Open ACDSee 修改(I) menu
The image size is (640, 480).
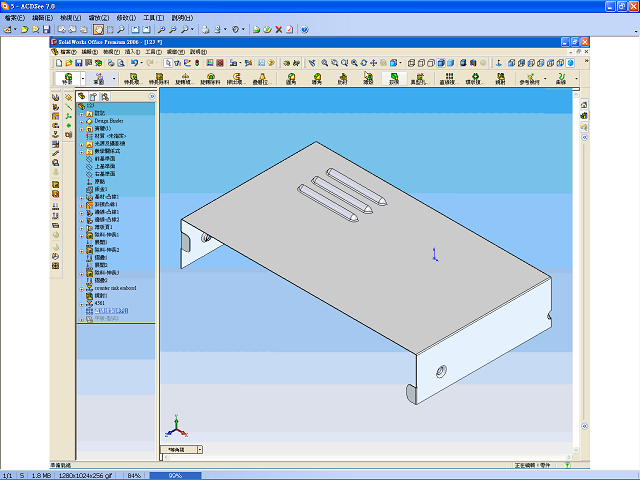click(x=126, y=18)
